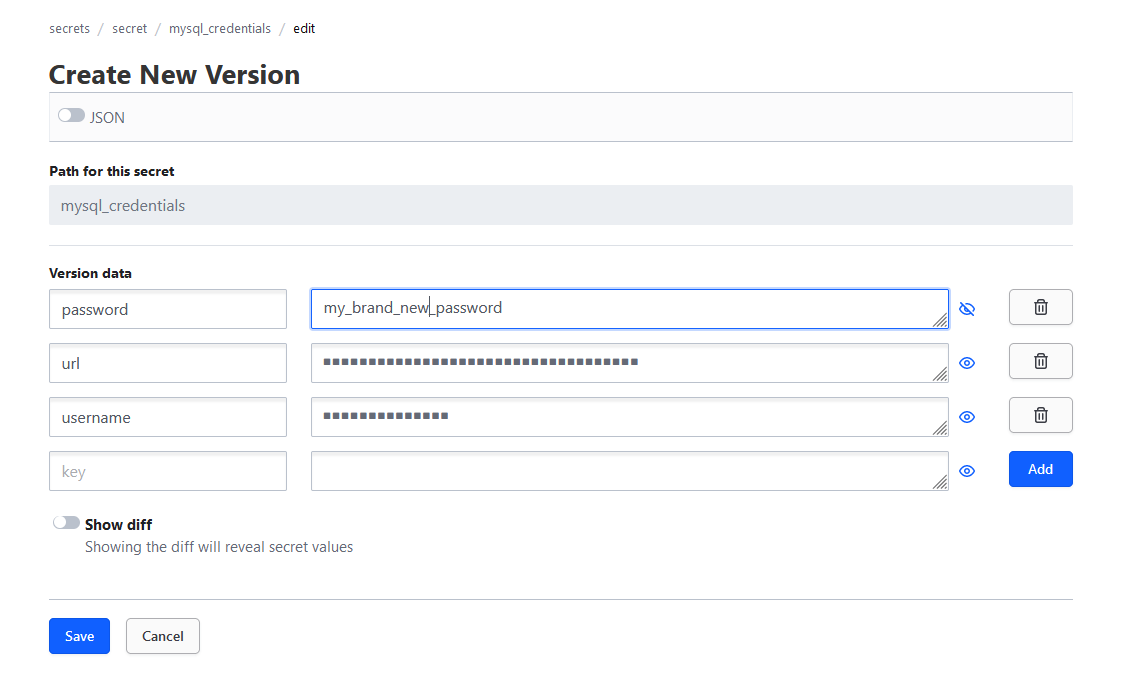The width and height of the screenshot is (1146, 687).
Task: Click the secret breadcrumb link
Action: coord(129,28)
